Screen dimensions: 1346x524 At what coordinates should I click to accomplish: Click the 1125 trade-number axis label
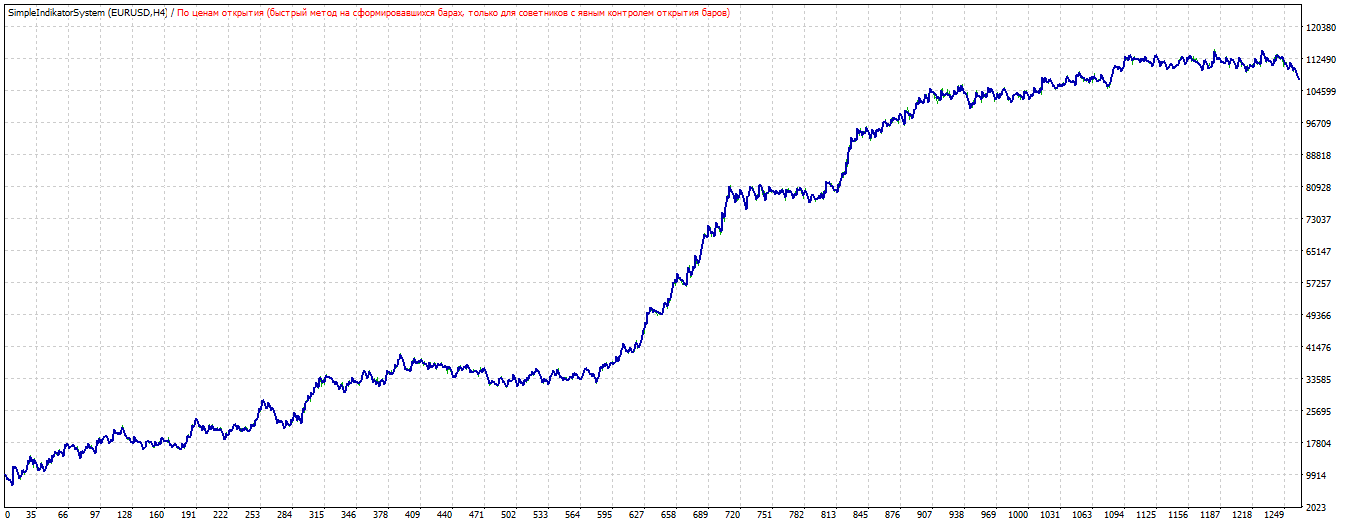(1146, 516)
